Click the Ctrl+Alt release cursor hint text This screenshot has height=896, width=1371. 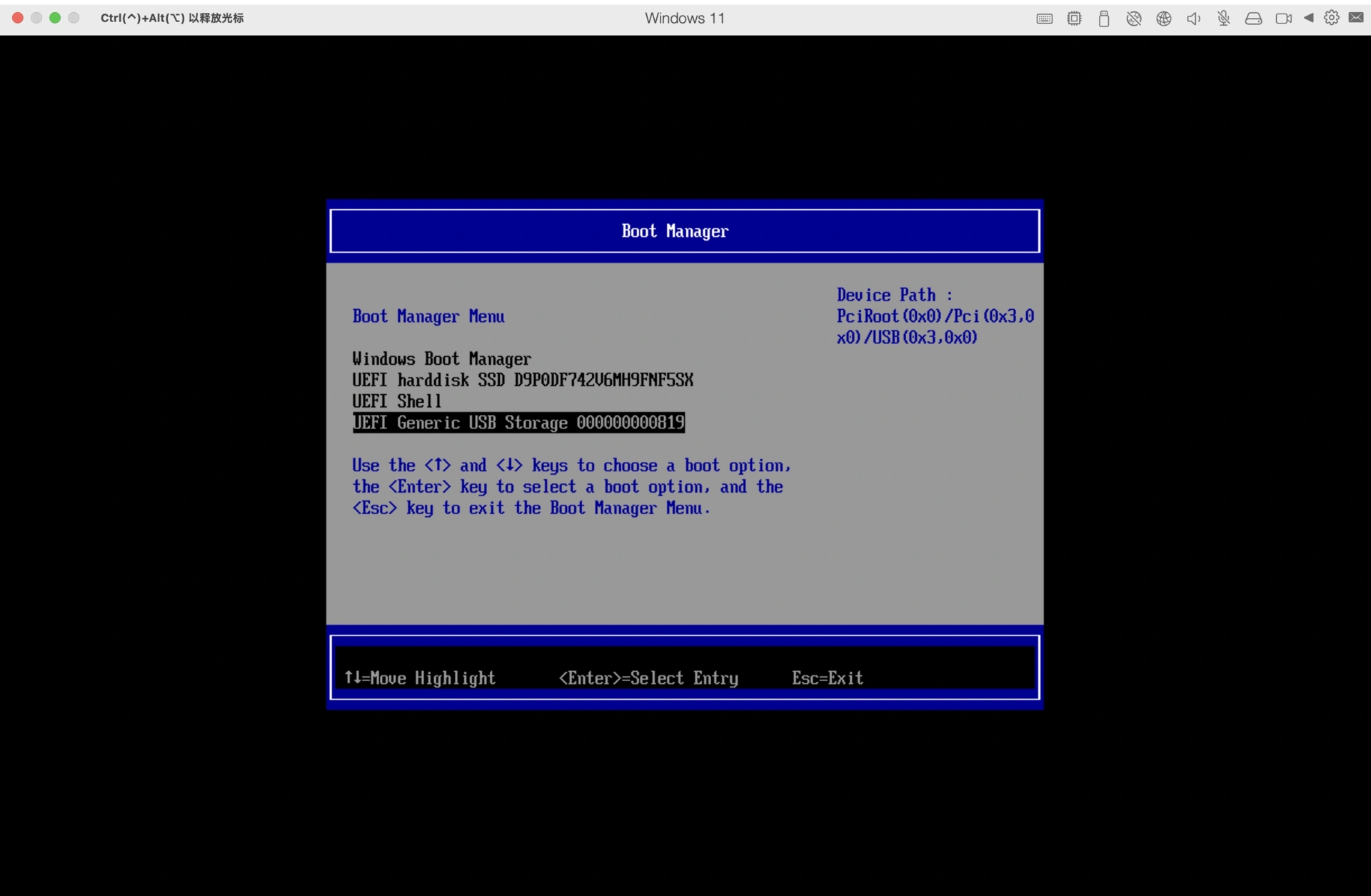(172, 18)
